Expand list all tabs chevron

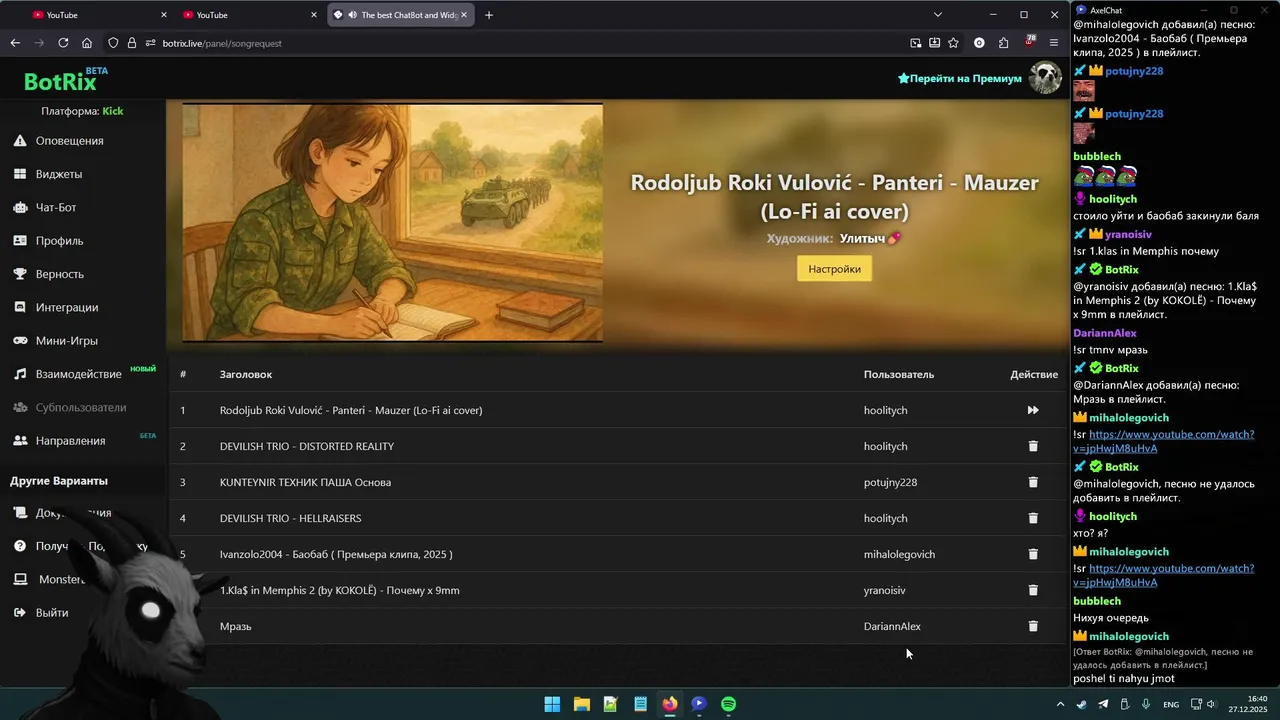point(938,15)
